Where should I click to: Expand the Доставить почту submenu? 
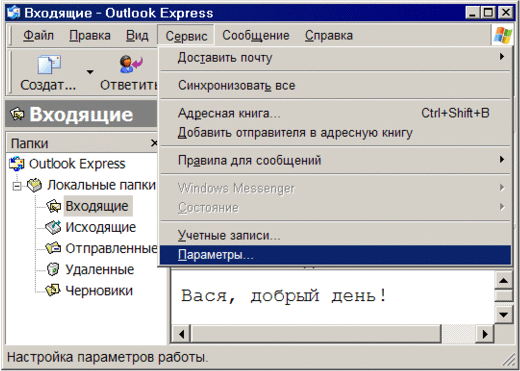coord(335,58)
